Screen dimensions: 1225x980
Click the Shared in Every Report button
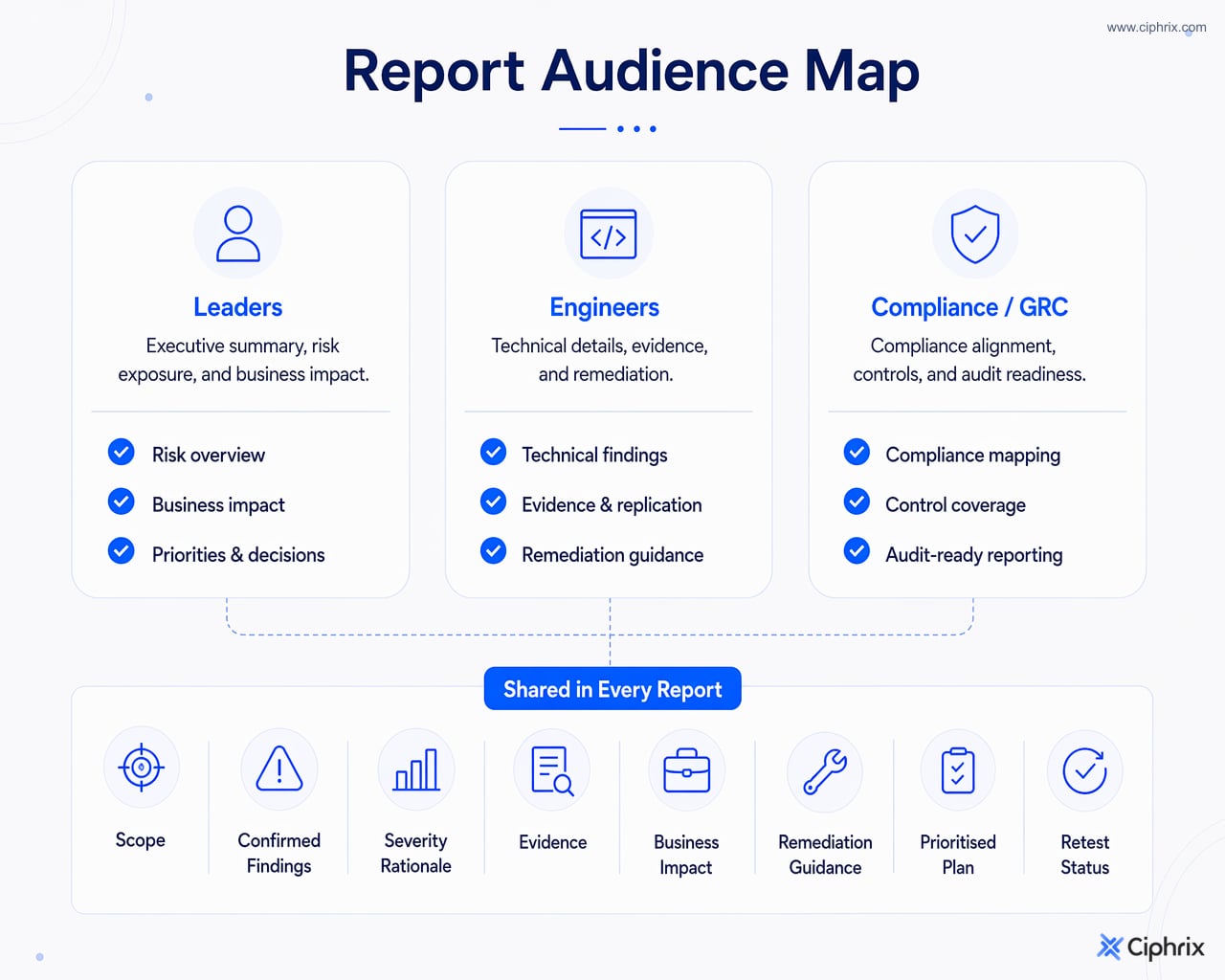[612, 689]
